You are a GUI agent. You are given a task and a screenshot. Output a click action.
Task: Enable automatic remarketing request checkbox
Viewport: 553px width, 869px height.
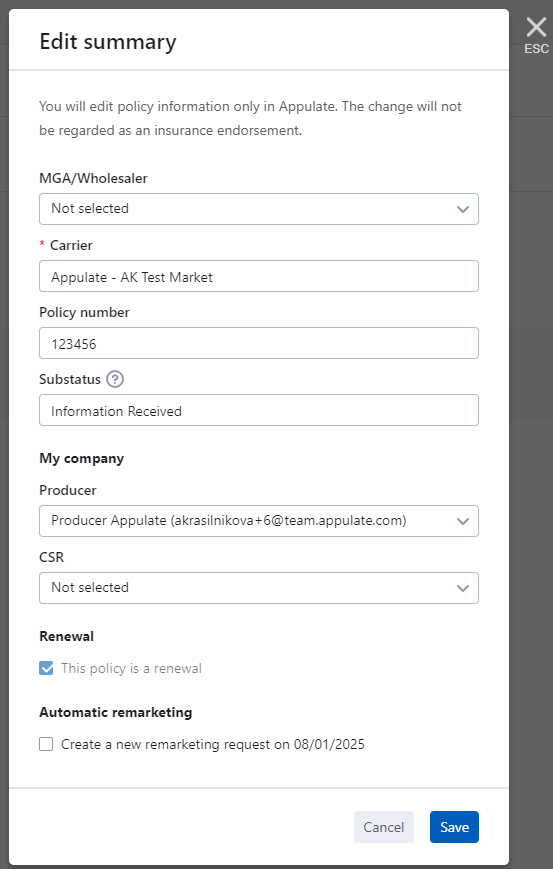(x=47, y=744)
